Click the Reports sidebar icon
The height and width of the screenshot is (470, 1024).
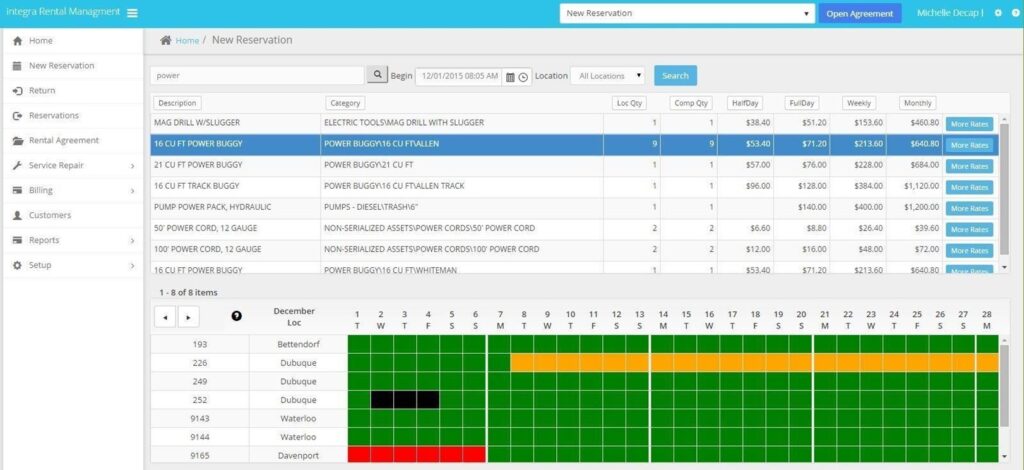18,240
